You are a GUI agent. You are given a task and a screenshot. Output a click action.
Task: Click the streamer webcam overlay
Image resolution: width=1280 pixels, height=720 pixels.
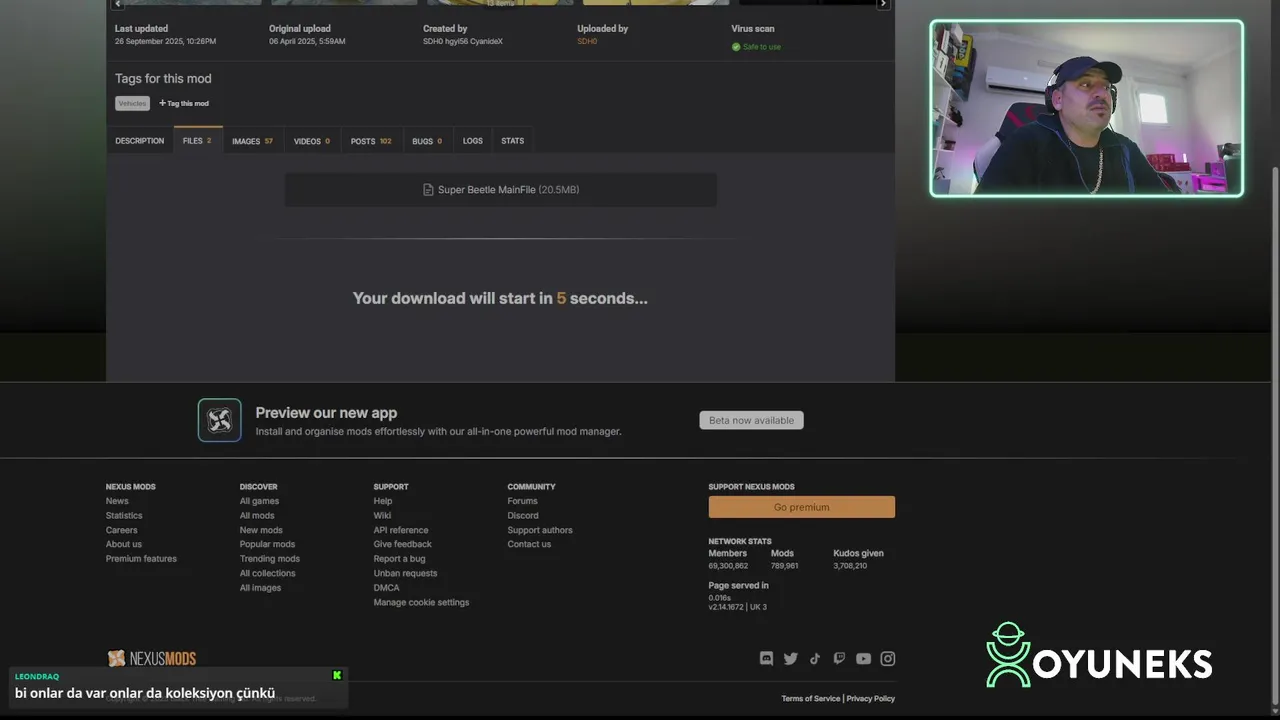(1087, 108)
